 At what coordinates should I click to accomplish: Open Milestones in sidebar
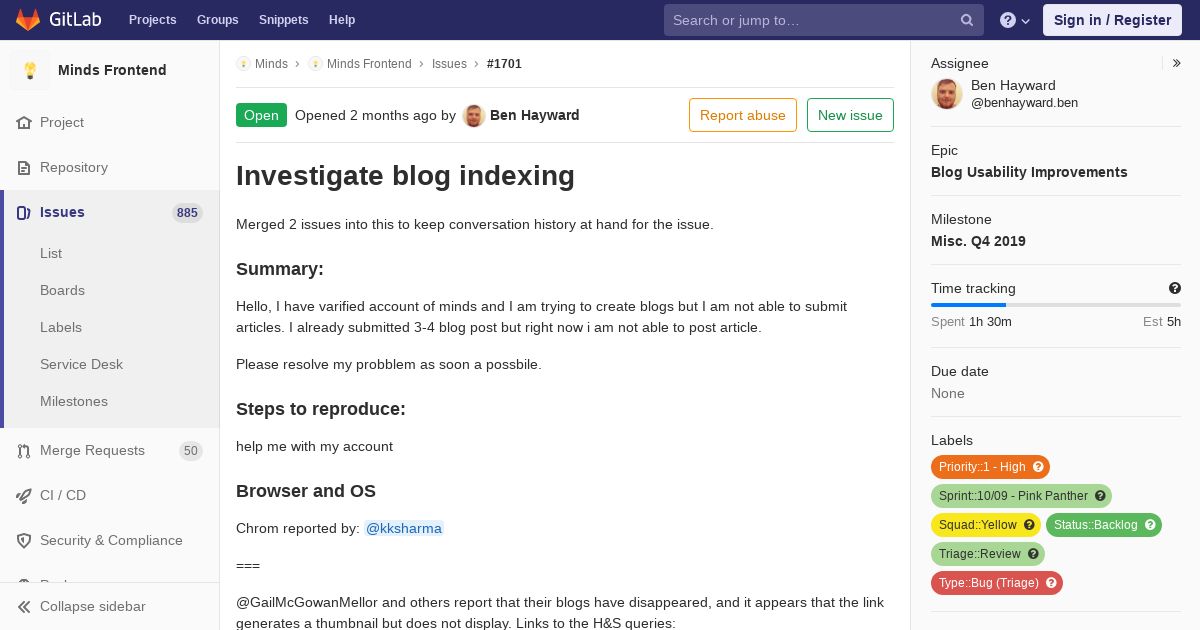pos(74,401)
